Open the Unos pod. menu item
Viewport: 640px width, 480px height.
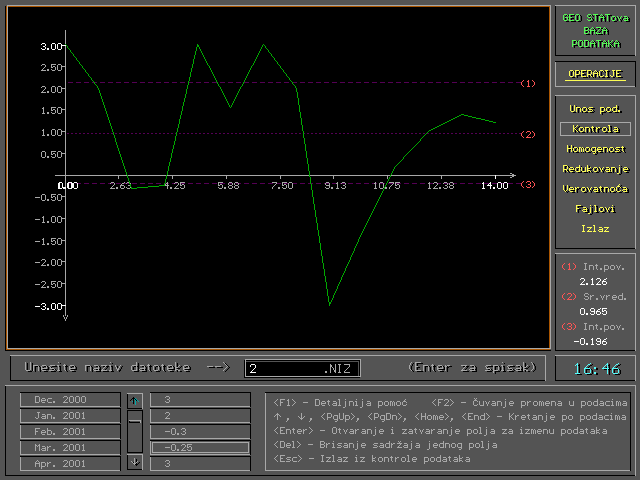(x=595, y=108)
